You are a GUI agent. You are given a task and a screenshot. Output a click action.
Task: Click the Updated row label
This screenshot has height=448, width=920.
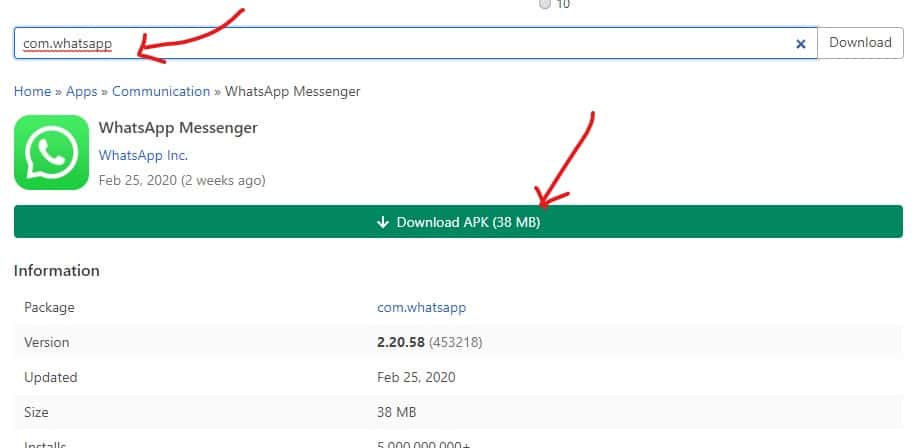click(x=50, y=377)
